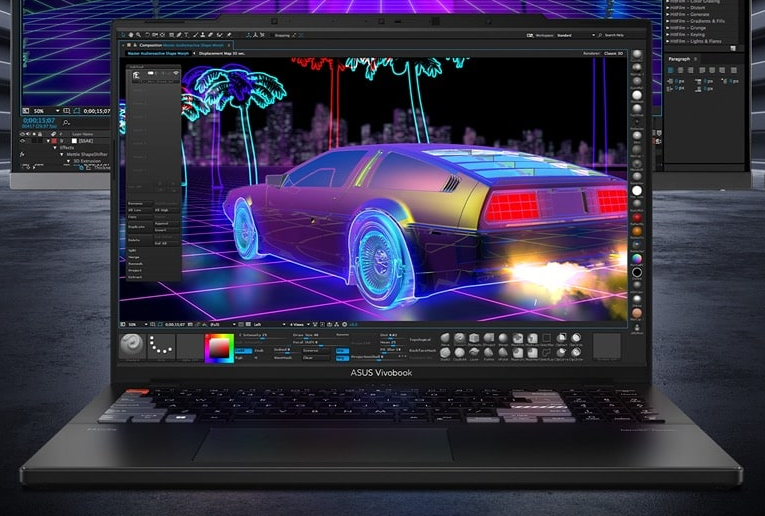
Task: Toggle region of interest in front viewer bar
Action: [x=241, y=324]
